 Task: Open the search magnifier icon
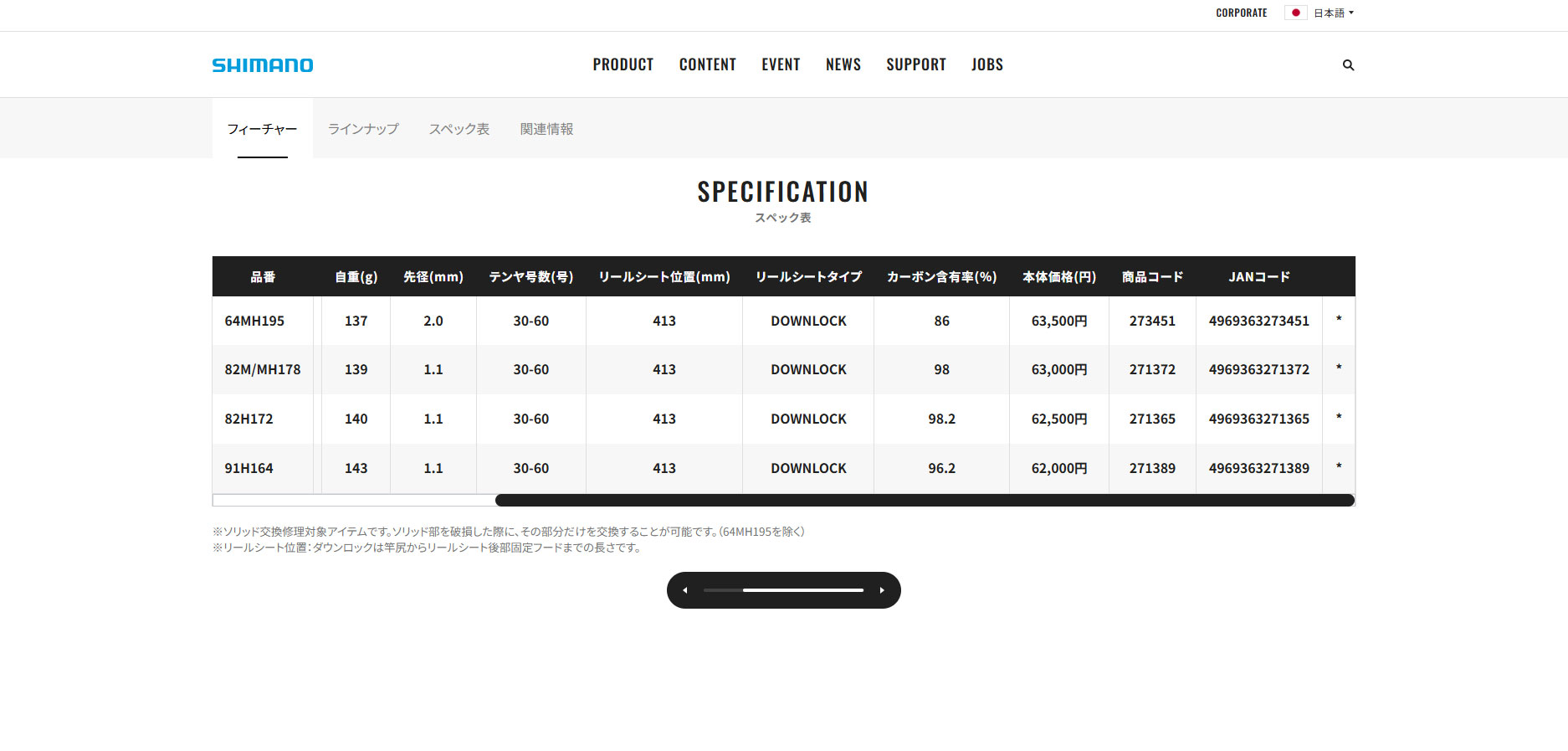(x=1348, y=65)
